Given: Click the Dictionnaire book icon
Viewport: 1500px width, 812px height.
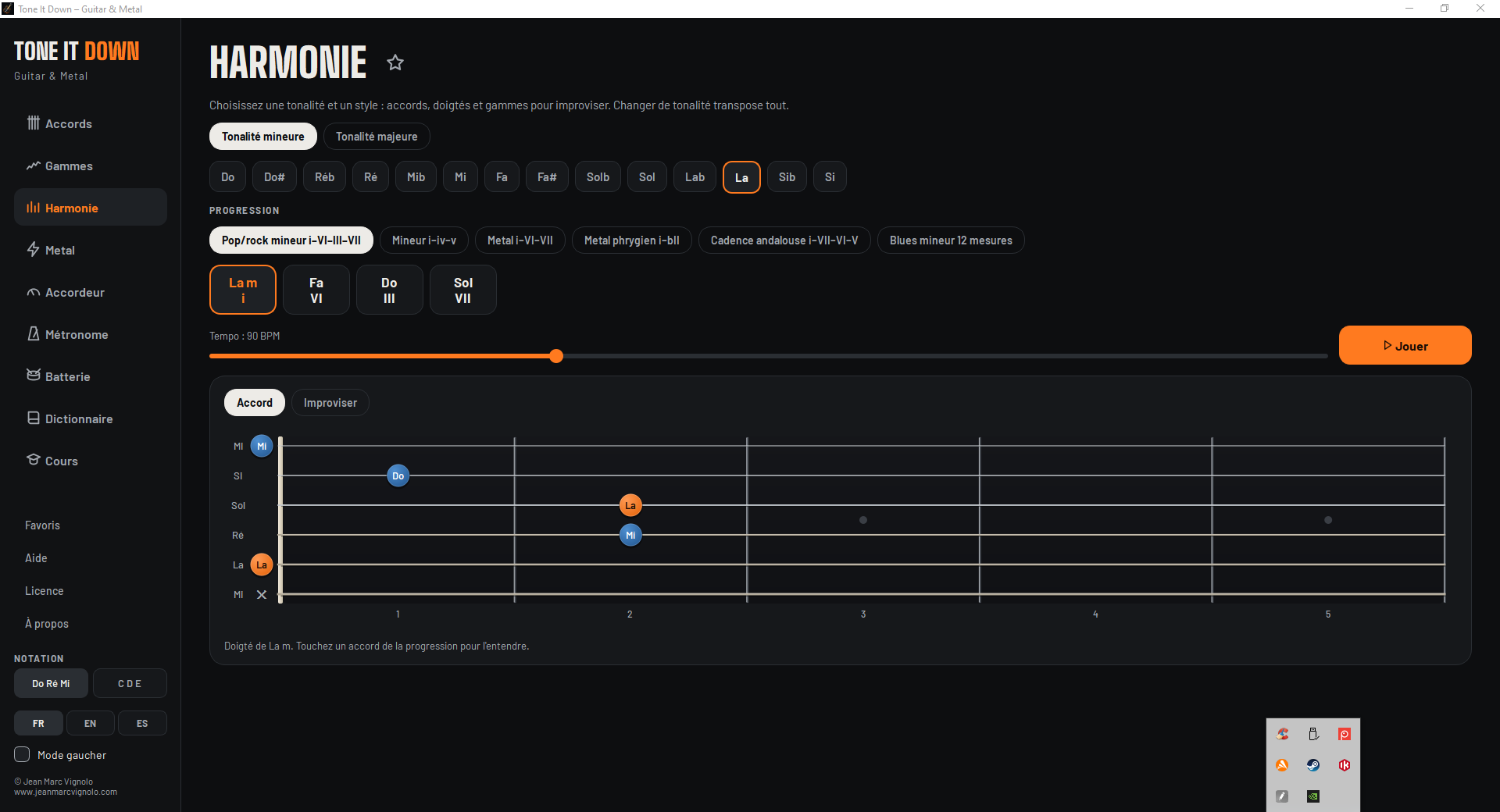Looking at the screenshot, I should [x=33, y=418].
